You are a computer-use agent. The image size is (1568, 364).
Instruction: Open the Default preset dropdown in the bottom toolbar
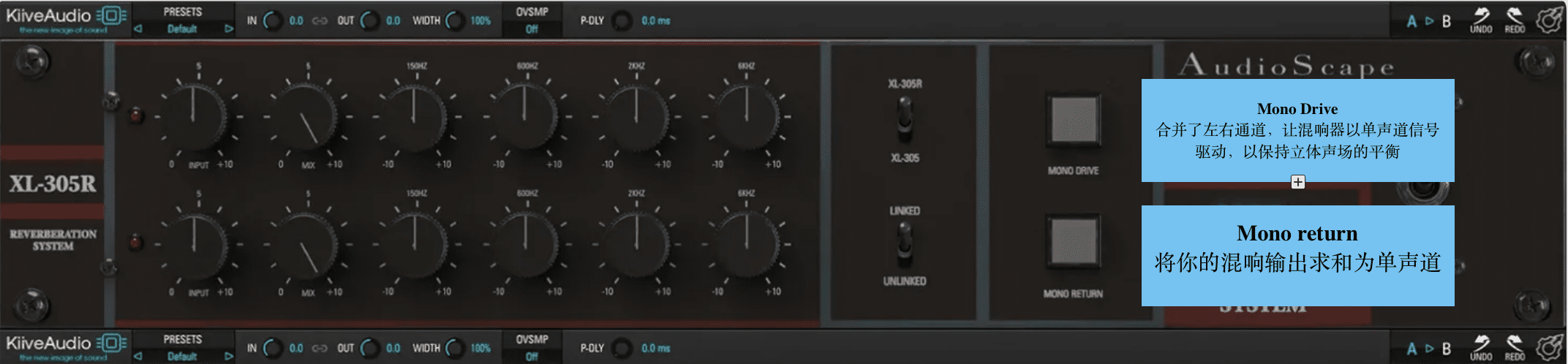point(182,356)
